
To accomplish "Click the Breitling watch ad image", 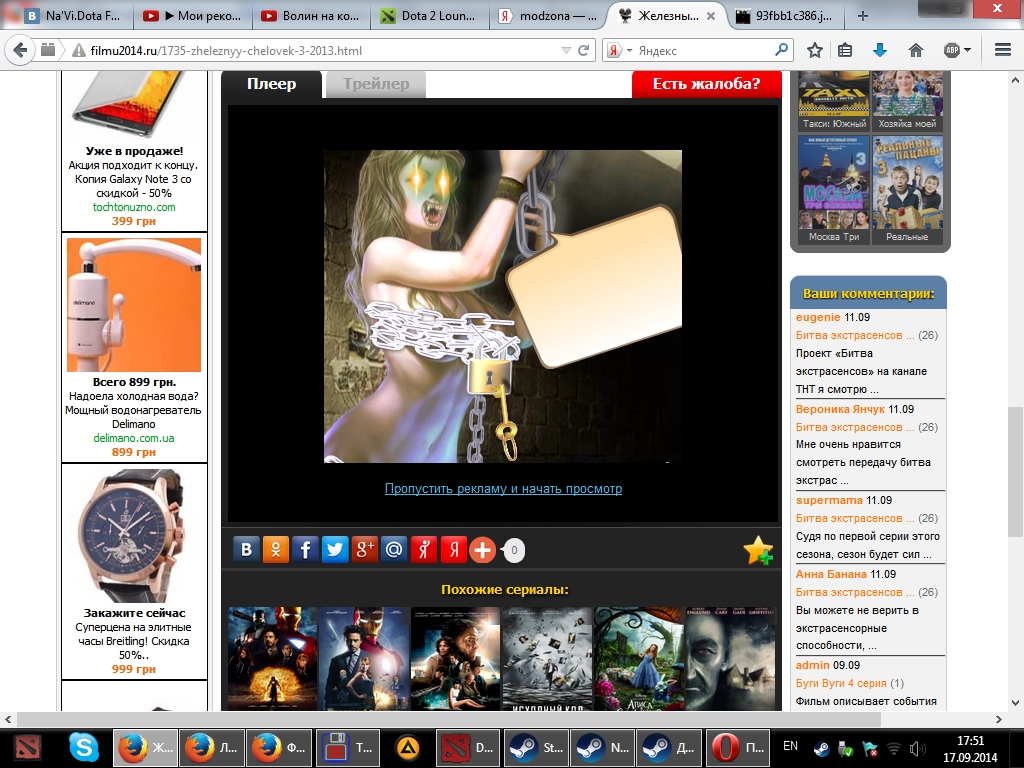I will tap(134, 536).
